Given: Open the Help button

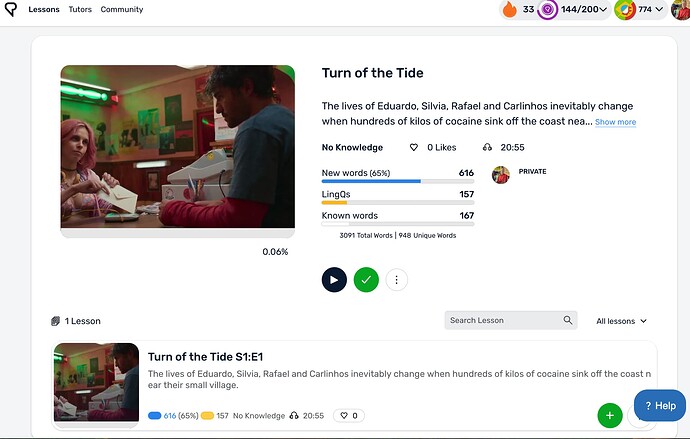Looking at the screenshot, I should click(660, 406).
